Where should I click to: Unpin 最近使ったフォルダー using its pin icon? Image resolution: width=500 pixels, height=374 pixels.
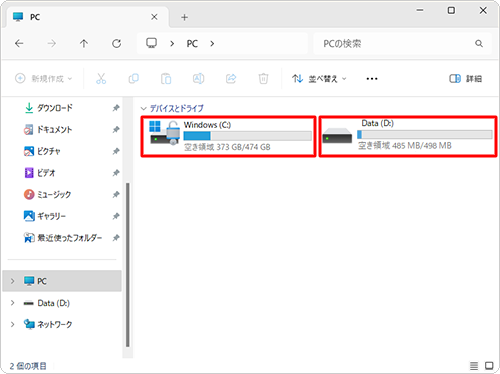coord(116,238)
